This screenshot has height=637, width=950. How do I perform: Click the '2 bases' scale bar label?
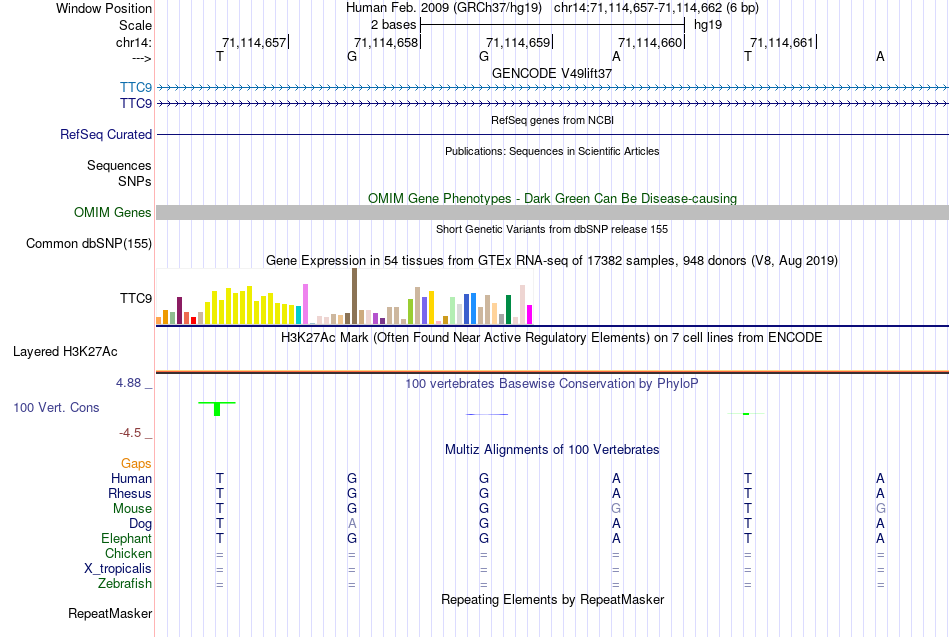point(394,25)
